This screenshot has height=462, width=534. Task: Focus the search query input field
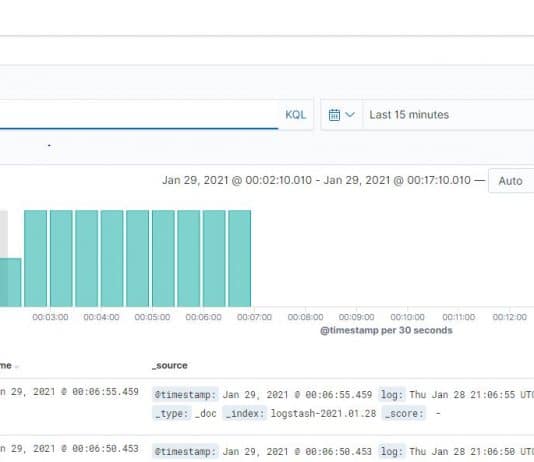click(x=139, y=115)
